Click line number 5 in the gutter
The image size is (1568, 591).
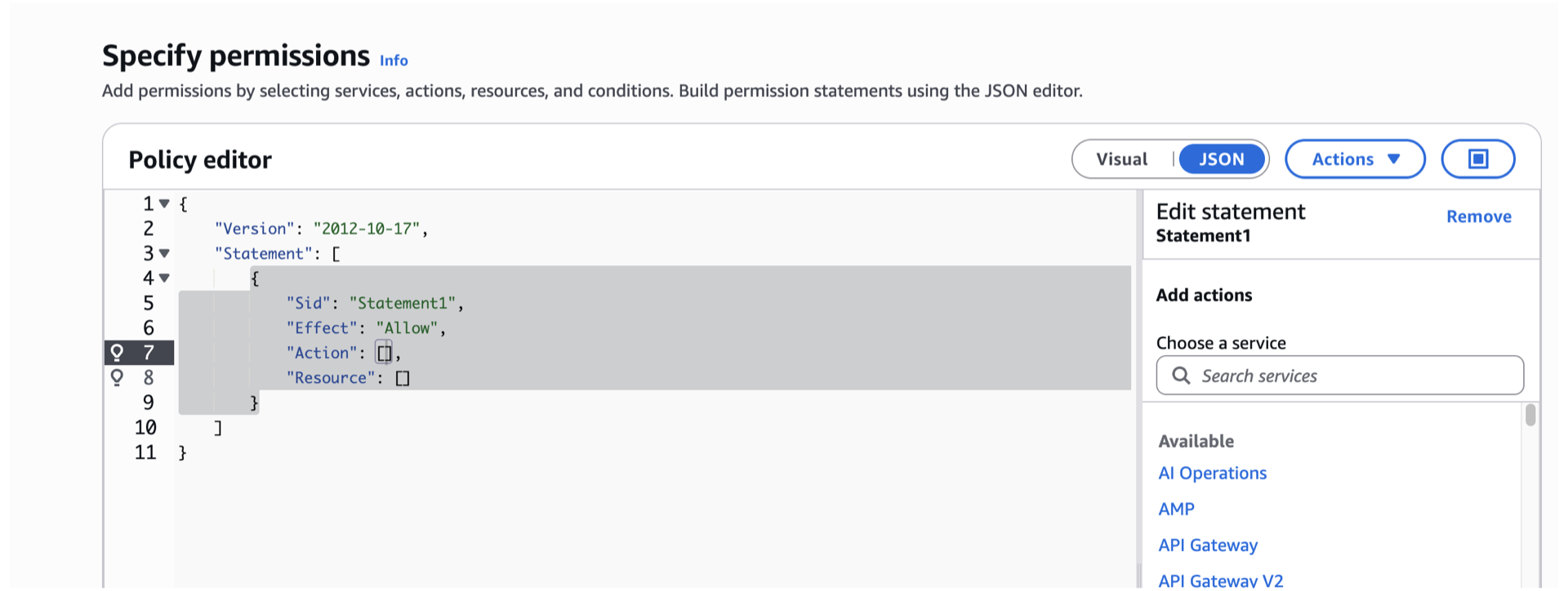point(148,303)
